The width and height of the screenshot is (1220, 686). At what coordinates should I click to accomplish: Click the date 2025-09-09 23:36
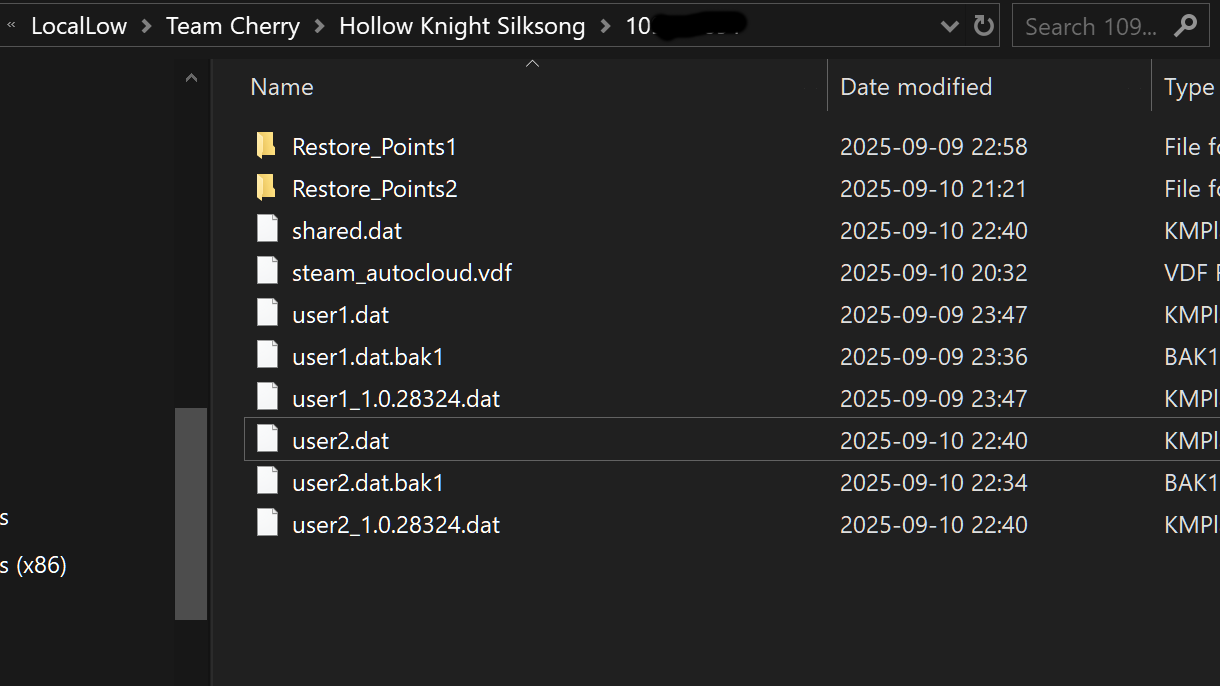pos(934,357)
